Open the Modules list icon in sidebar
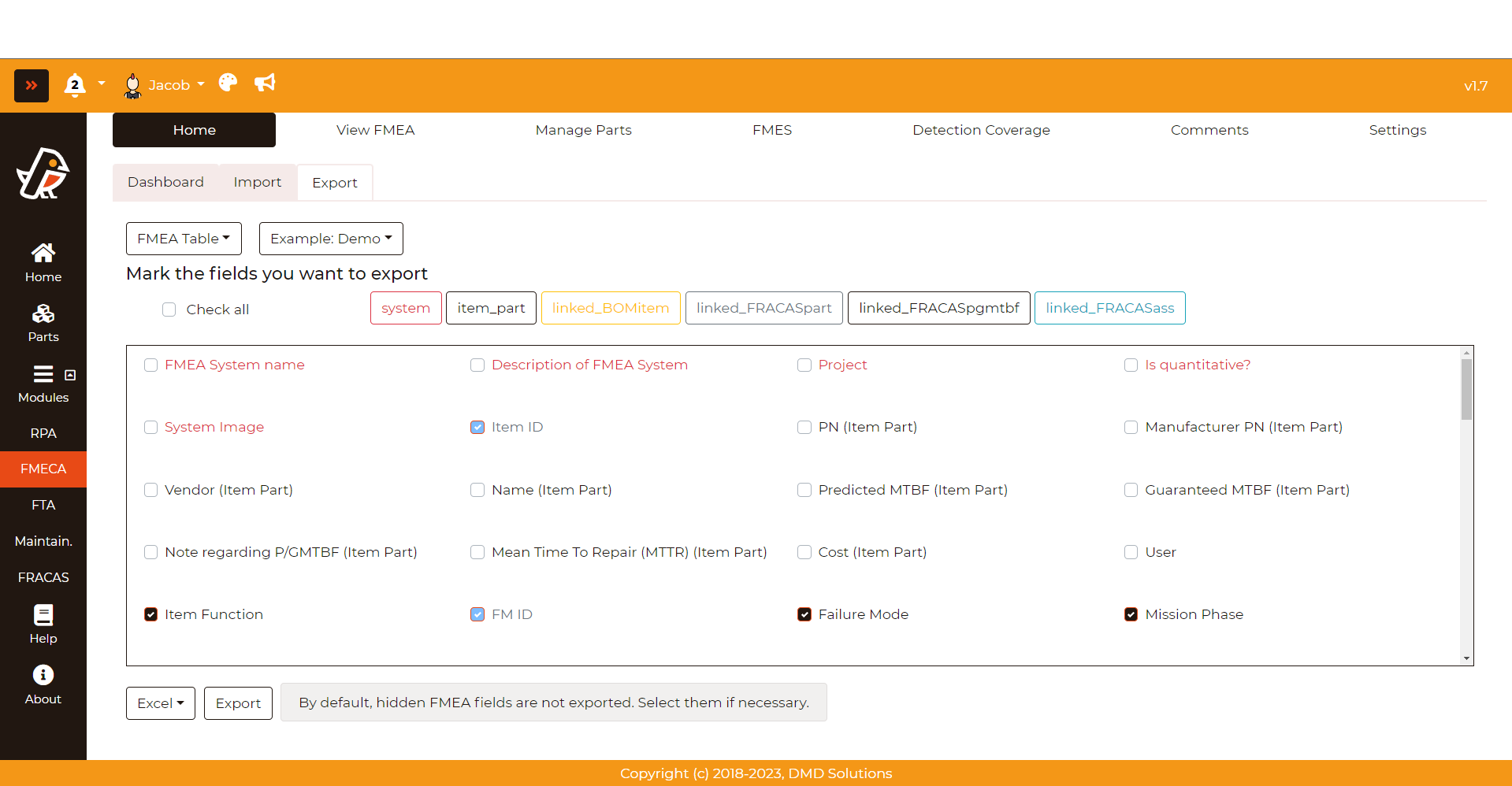The height and width of the screenshot is (786, 1512). [43, 375]
